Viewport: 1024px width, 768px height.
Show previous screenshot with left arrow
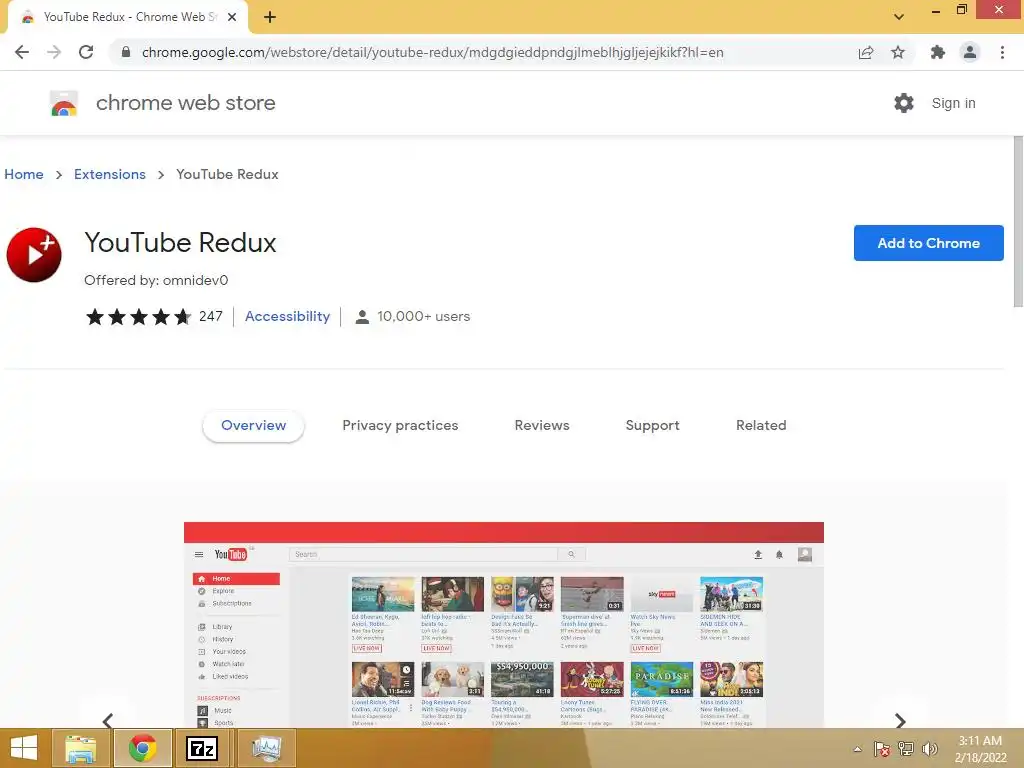pyautogui.click(x=108, y=720)
